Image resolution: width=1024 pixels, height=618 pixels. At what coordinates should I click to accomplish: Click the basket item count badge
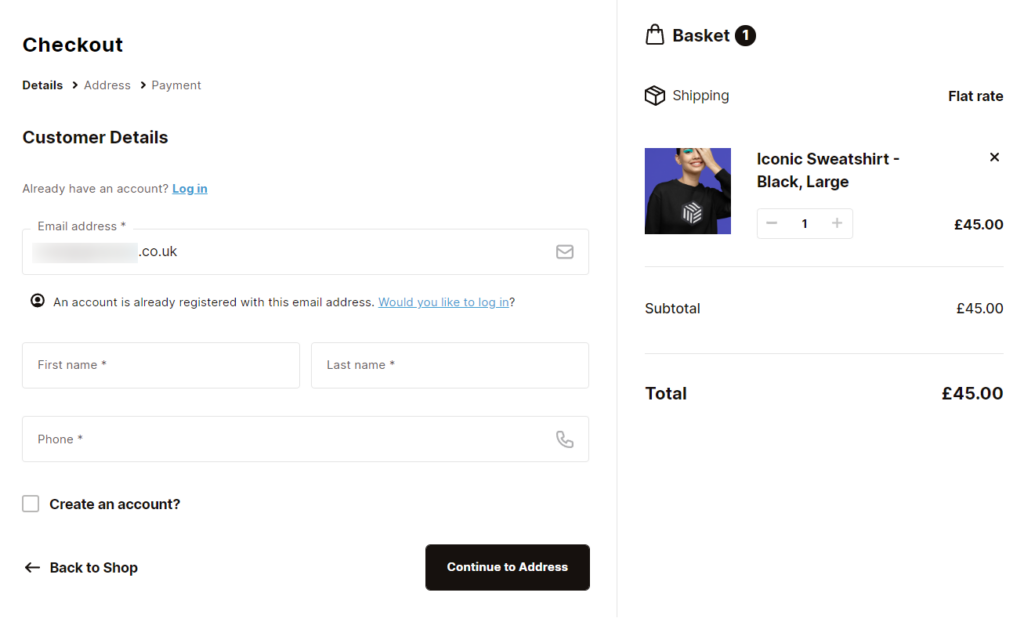745,34
